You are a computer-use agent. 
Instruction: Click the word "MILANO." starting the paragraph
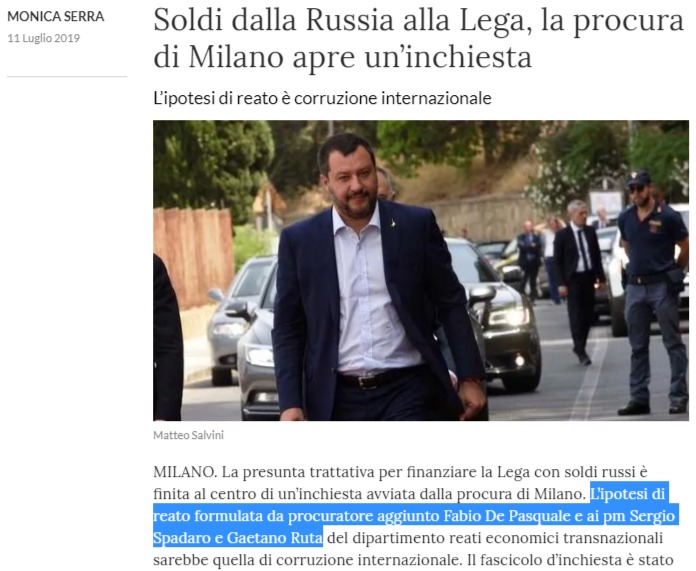tap(185, 472)
